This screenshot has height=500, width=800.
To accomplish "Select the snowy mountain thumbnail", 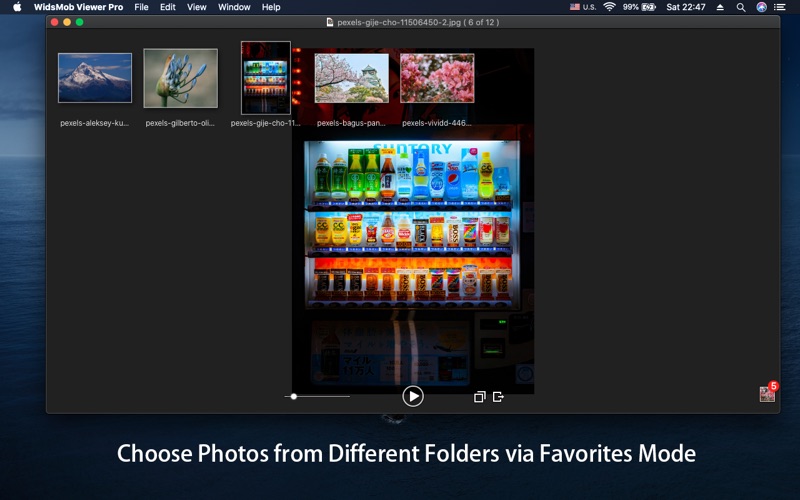I will 95,78.
